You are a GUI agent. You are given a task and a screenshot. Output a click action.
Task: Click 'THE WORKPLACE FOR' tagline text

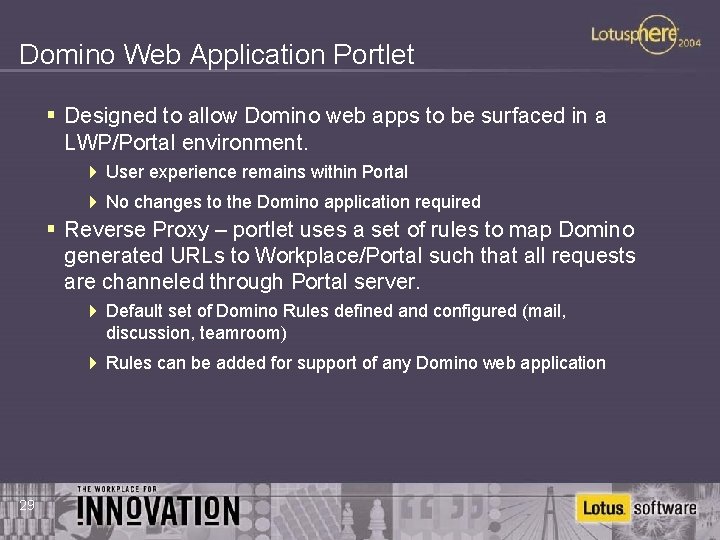[117, 489]
